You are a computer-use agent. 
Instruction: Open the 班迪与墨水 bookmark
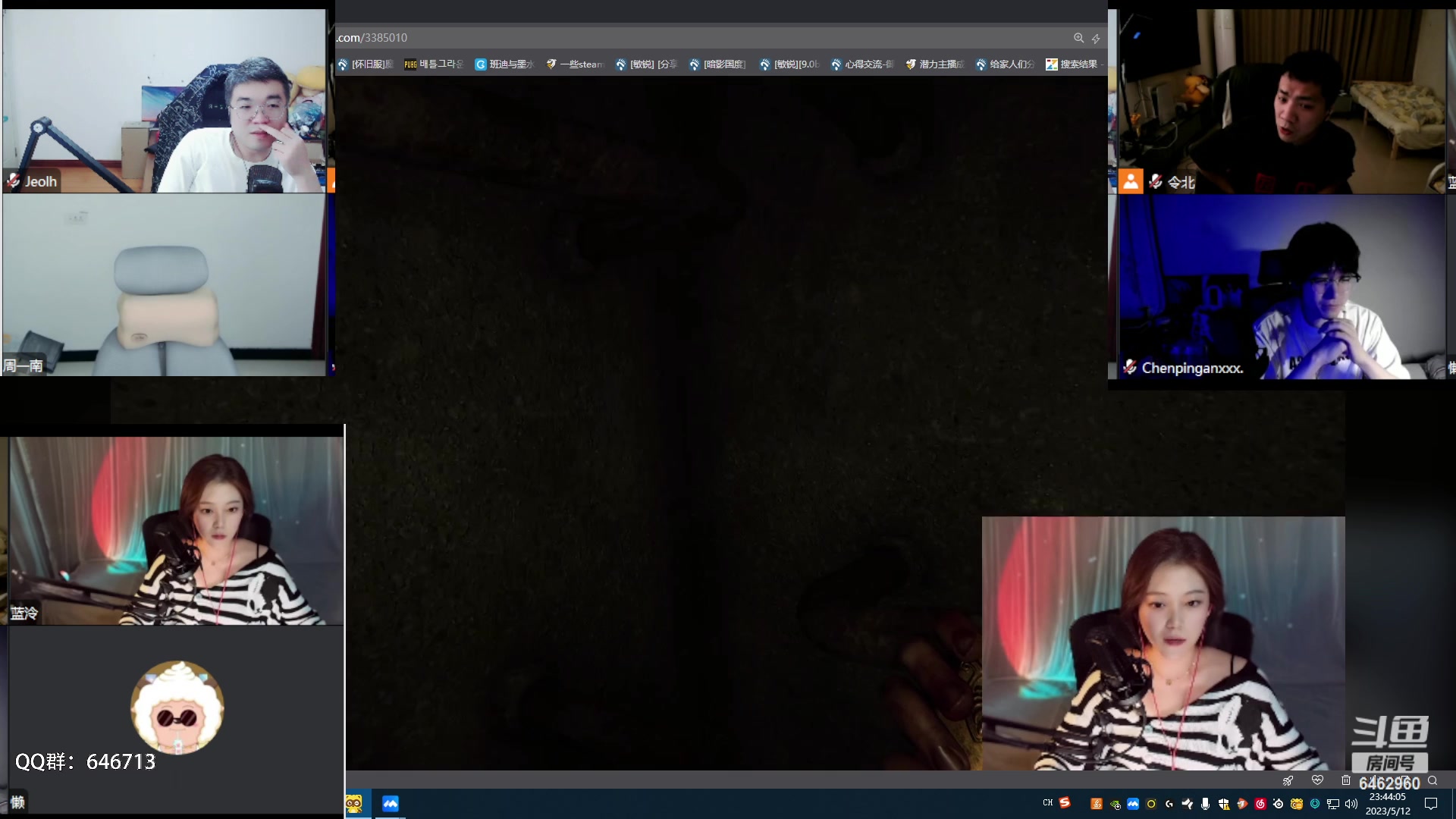pyautogui.click(x=504, y=64)
